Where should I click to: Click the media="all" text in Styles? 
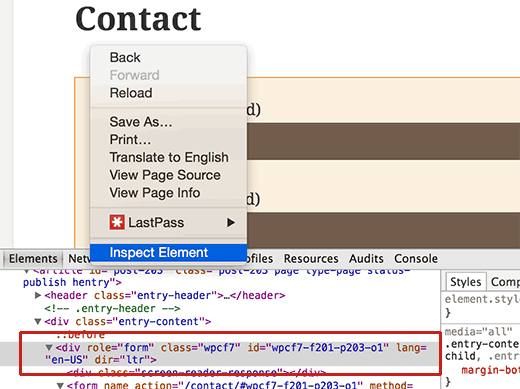point(478,332)
